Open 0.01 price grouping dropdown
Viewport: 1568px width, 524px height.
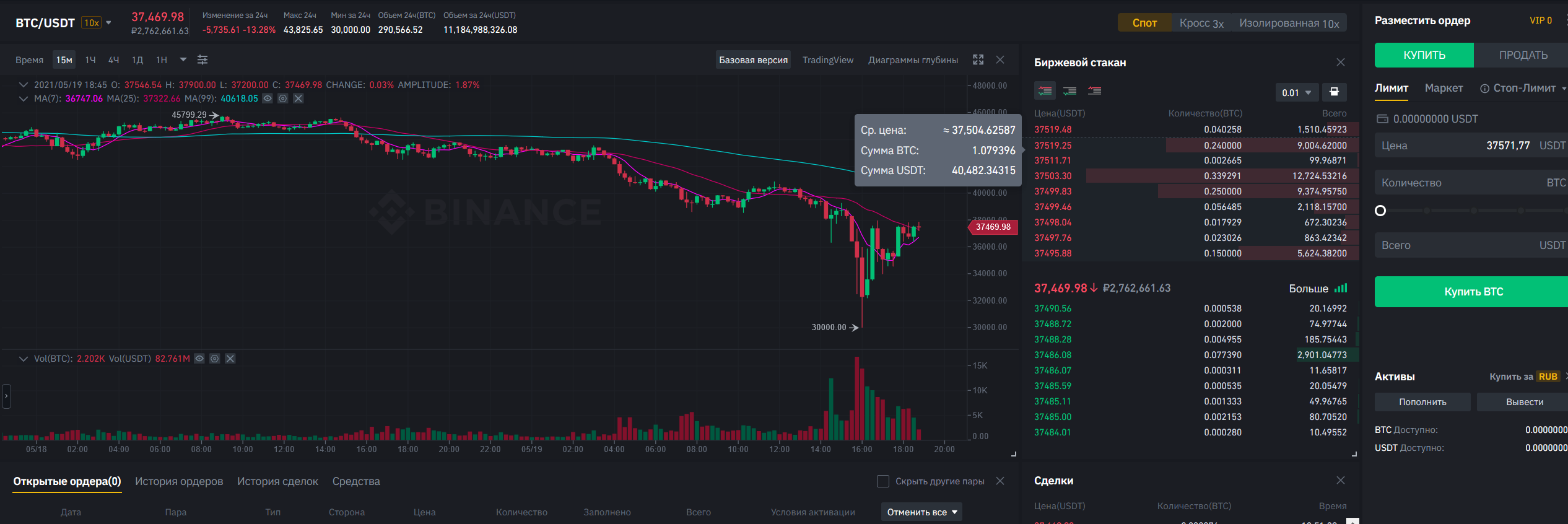[x=1297, y=92]
